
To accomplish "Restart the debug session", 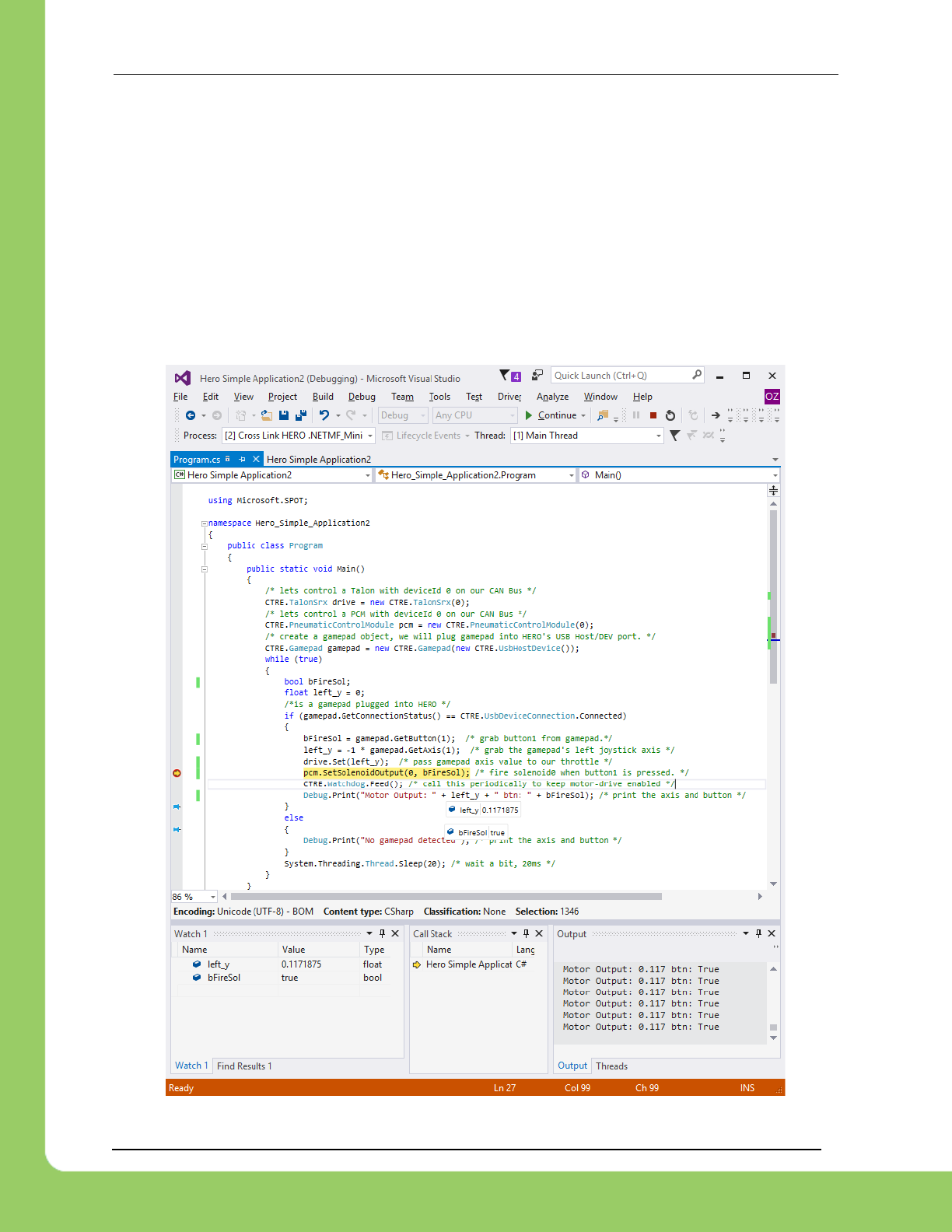I will pyautogui.click(x=670, y=415).
